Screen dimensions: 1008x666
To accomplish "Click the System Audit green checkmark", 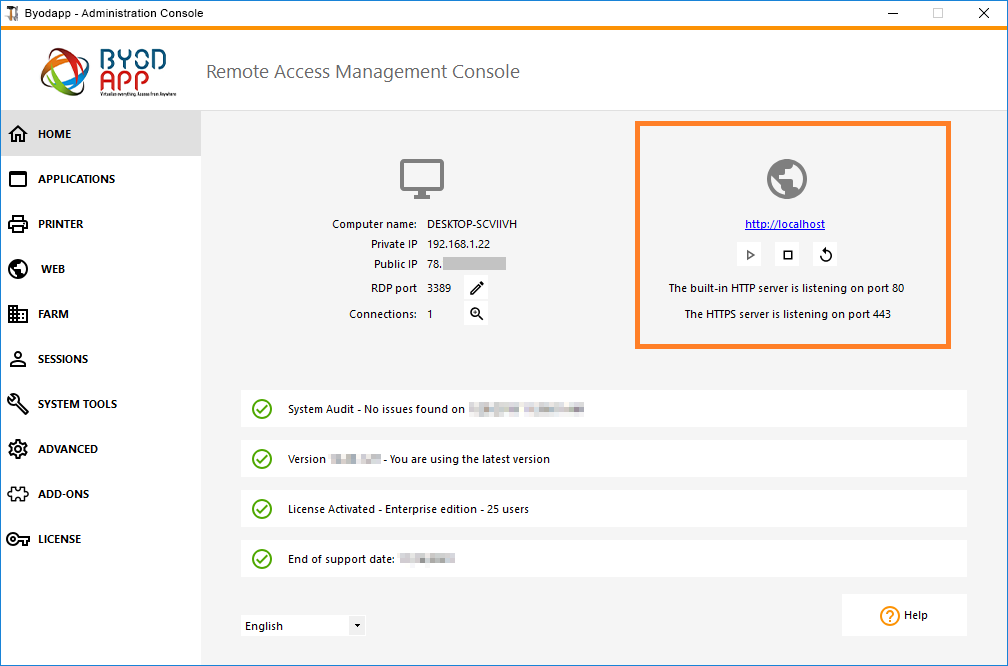I will click(x=262, y=409).
